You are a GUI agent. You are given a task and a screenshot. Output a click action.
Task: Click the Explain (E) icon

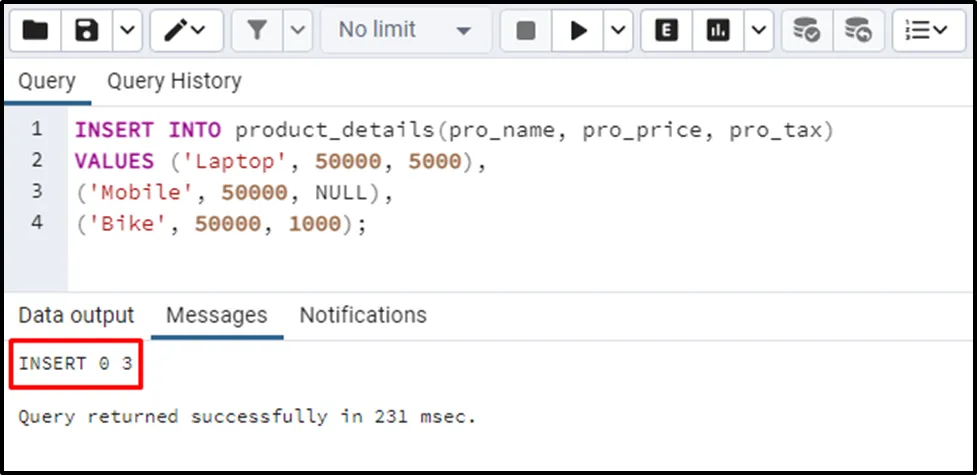click(667, 31)
